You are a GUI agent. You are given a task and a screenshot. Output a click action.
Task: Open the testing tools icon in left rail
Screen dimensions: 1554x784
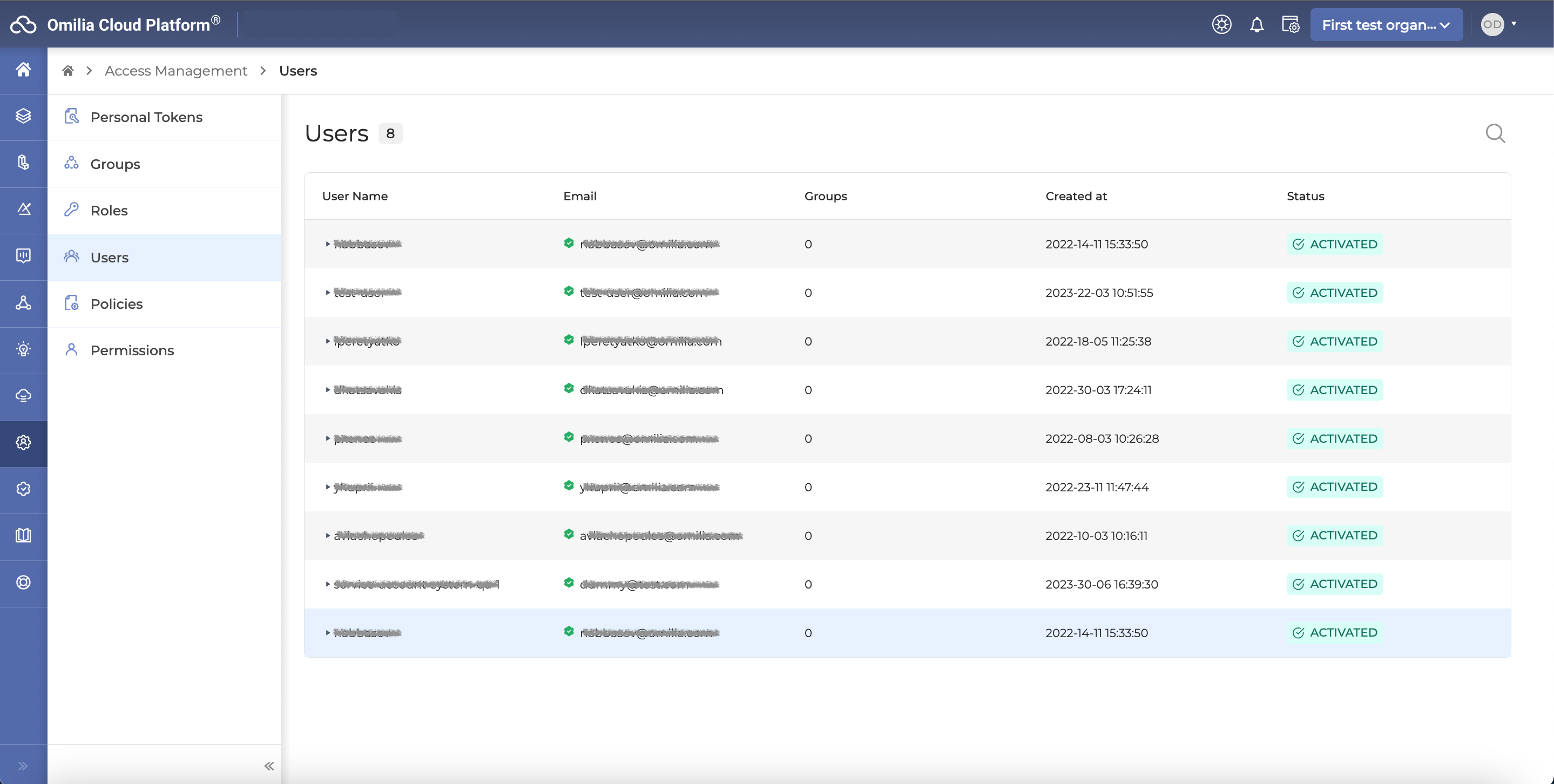[24, 209]
